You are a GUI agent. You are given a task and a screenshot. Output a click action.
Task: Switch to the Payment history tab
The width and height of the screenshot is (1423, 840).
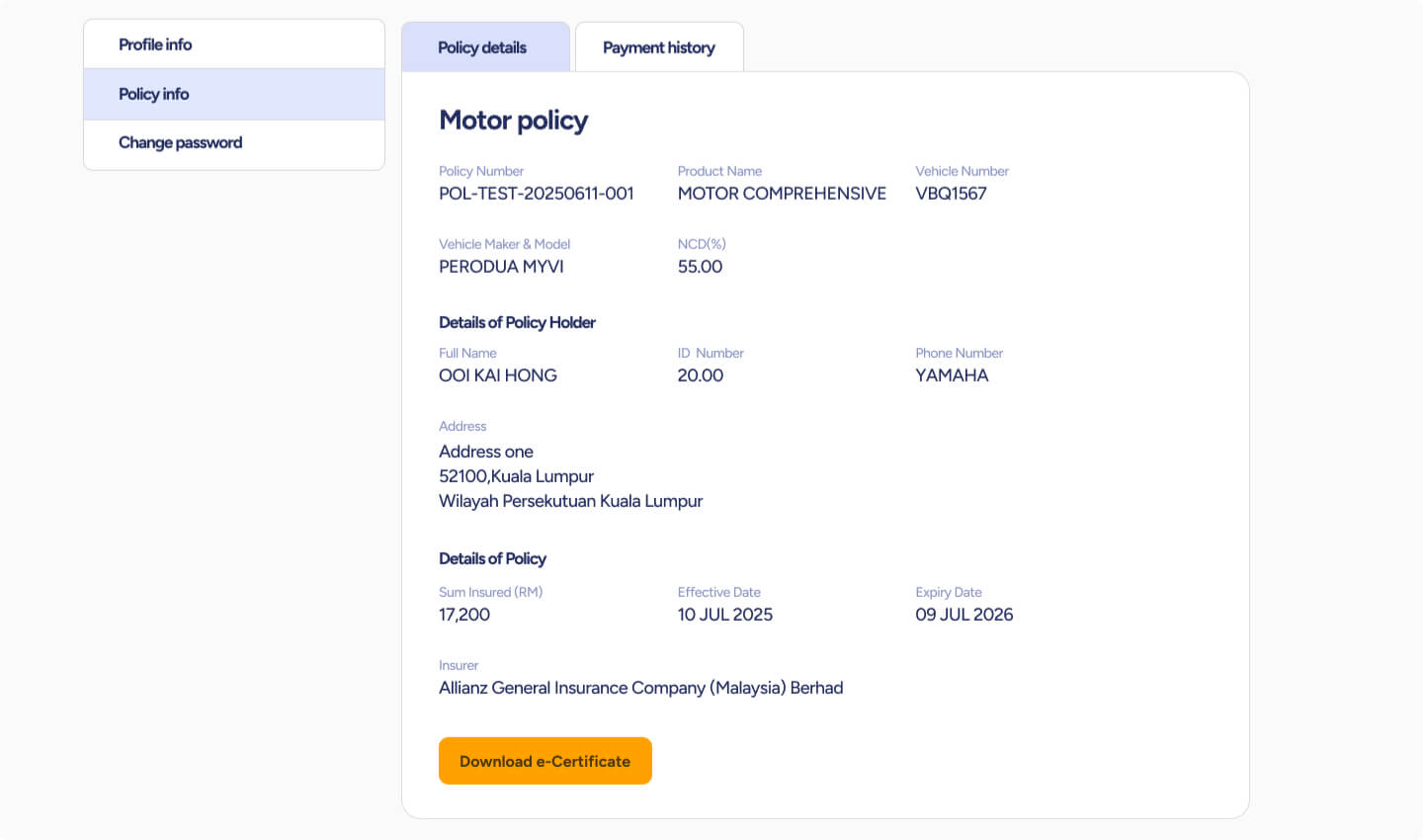coord(658,47)
